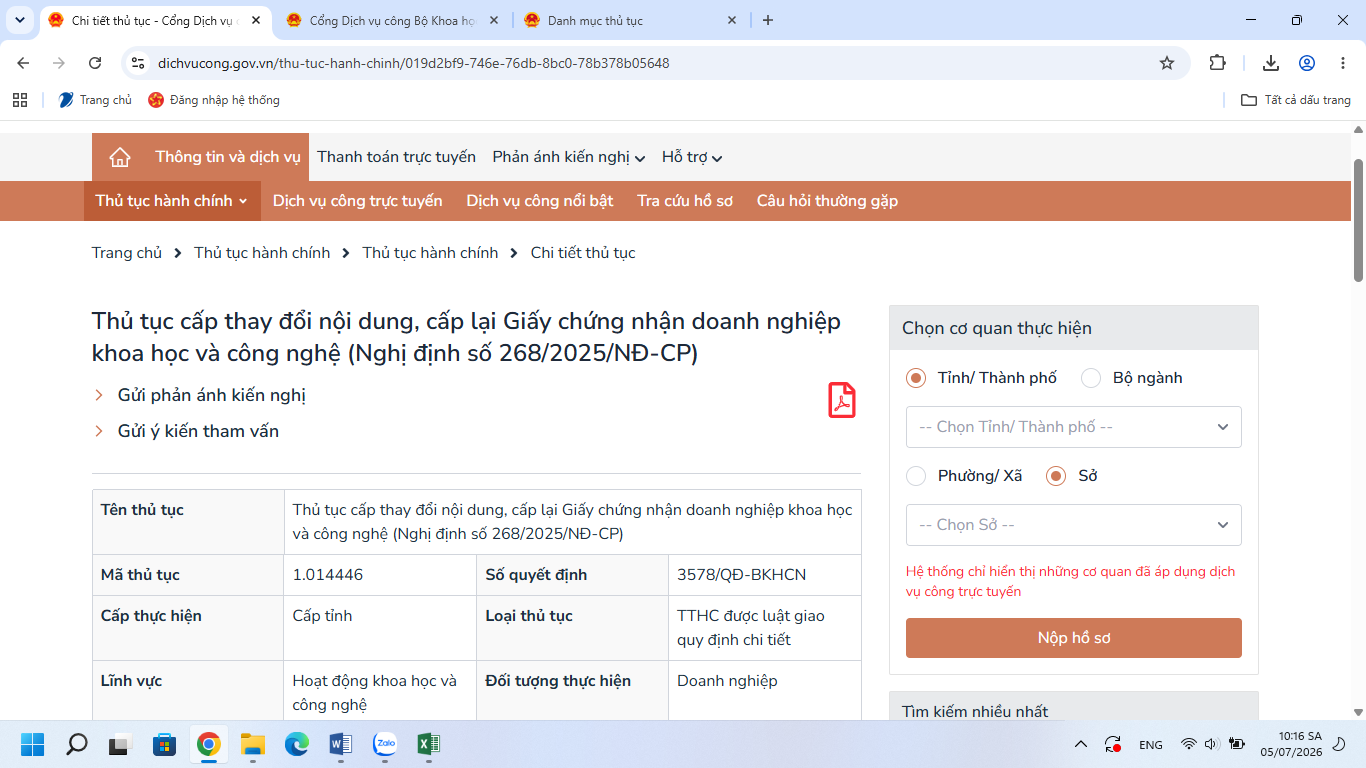Open Excel from the taskbar
Image resolution: width=1366 pixels, height=768 pixels.
tap(429, 744)
